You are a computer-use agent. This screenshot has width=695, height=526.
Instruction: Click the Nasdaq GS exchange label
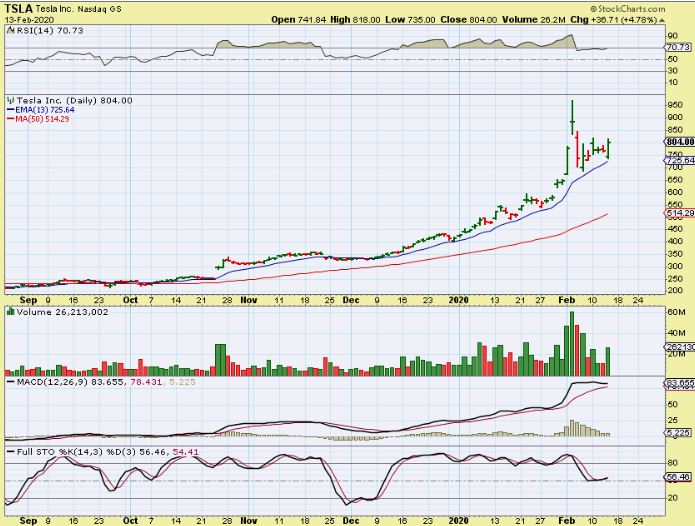[99, 9]
